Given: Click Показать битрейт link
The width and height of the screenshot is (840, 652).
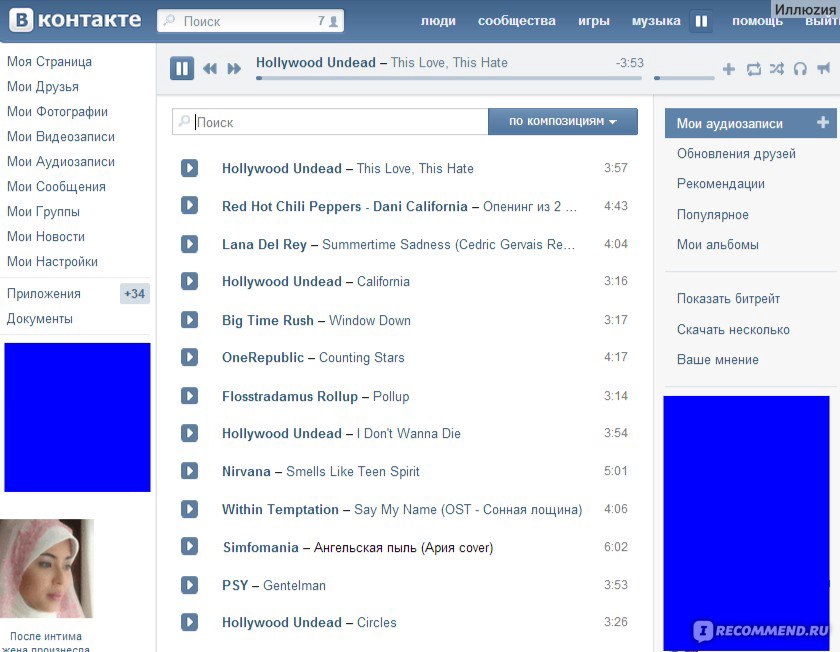Looking at the screenshot, I should (728, 298).
